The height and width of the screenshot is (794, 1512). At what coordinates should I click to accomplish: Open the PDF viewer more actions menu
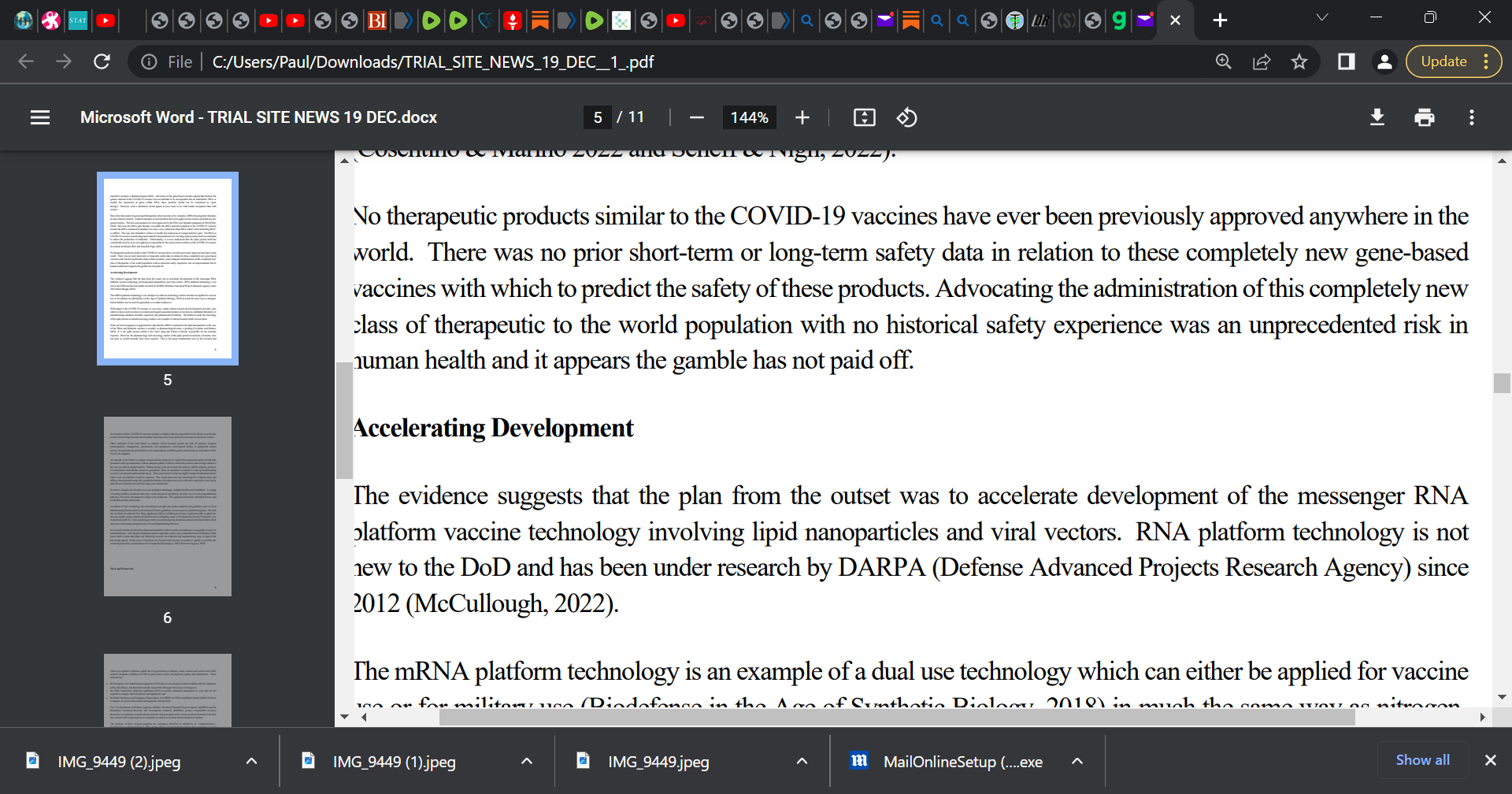tap(1471, 117)
